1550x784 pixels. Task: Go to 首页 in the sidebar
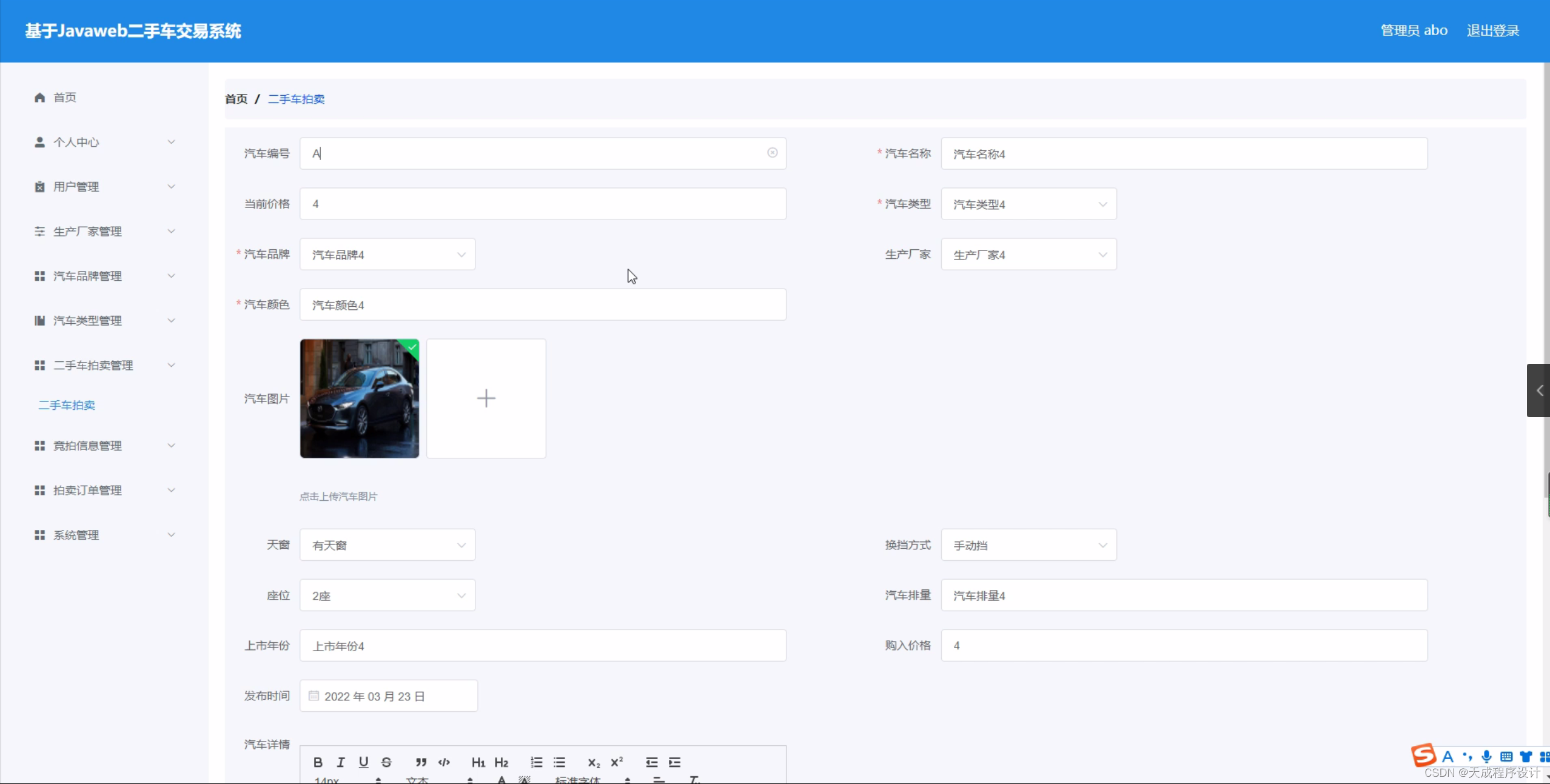[64, 97]
